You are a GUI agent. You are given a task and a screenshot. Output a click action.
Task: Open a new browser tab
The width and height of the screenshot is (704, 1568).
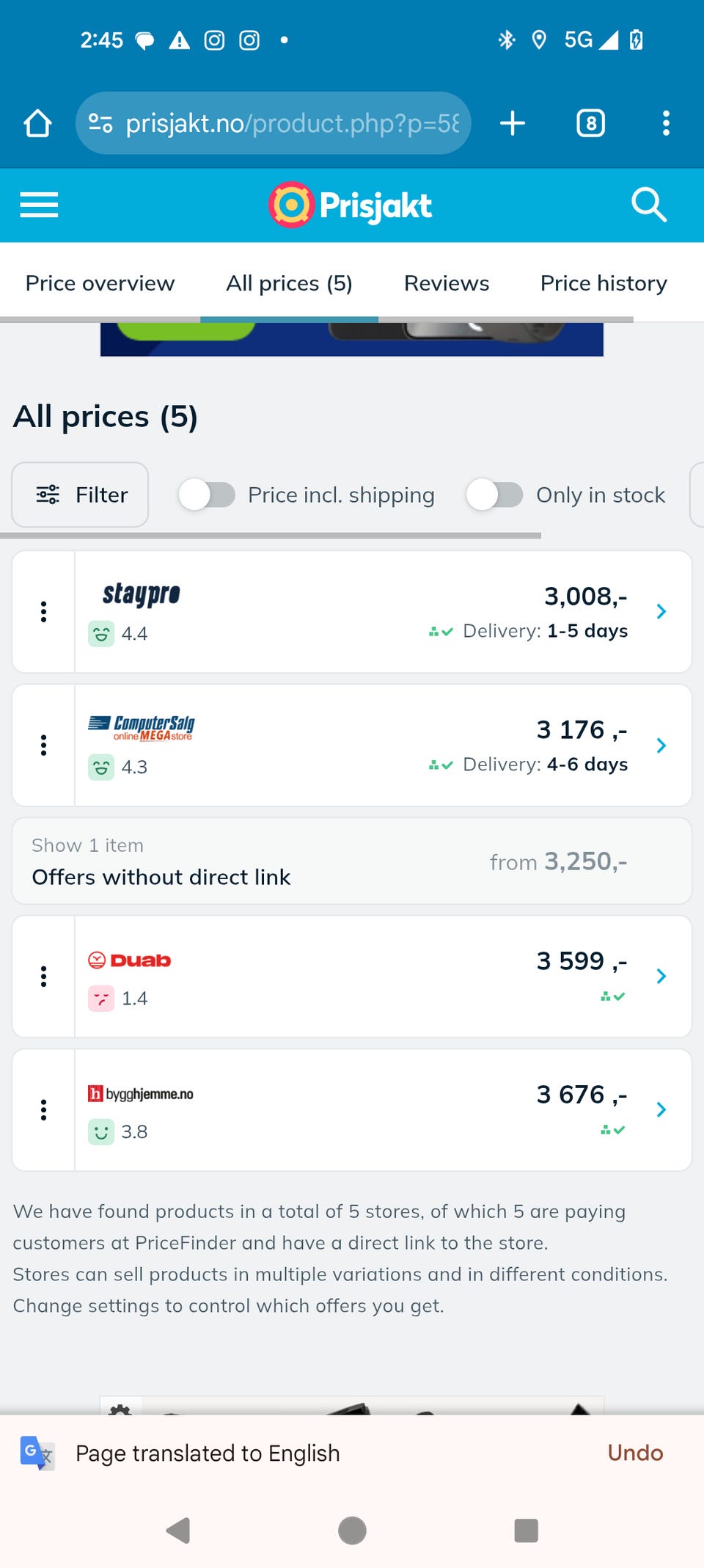click(513, 123)
